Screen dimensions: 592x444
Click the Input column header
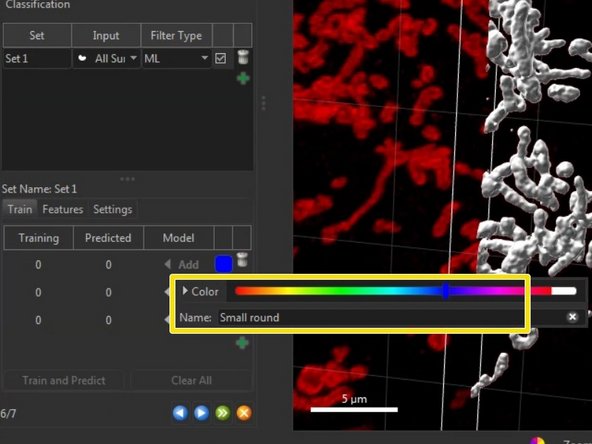pyautogui.click(x=106, y=35)
